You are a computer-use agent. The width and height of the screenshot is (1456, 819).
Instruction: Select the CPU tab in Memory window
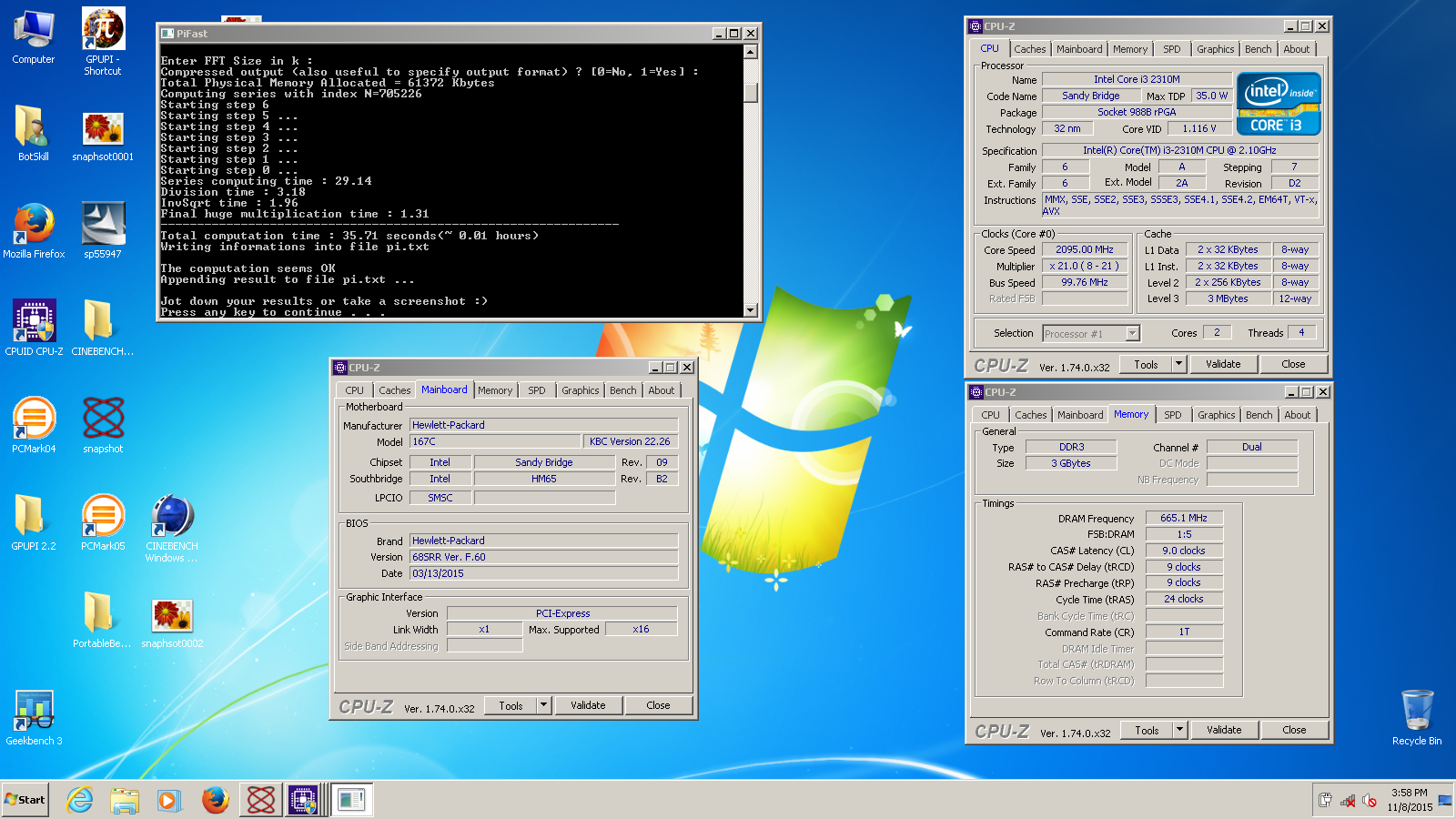click(991, 415)
